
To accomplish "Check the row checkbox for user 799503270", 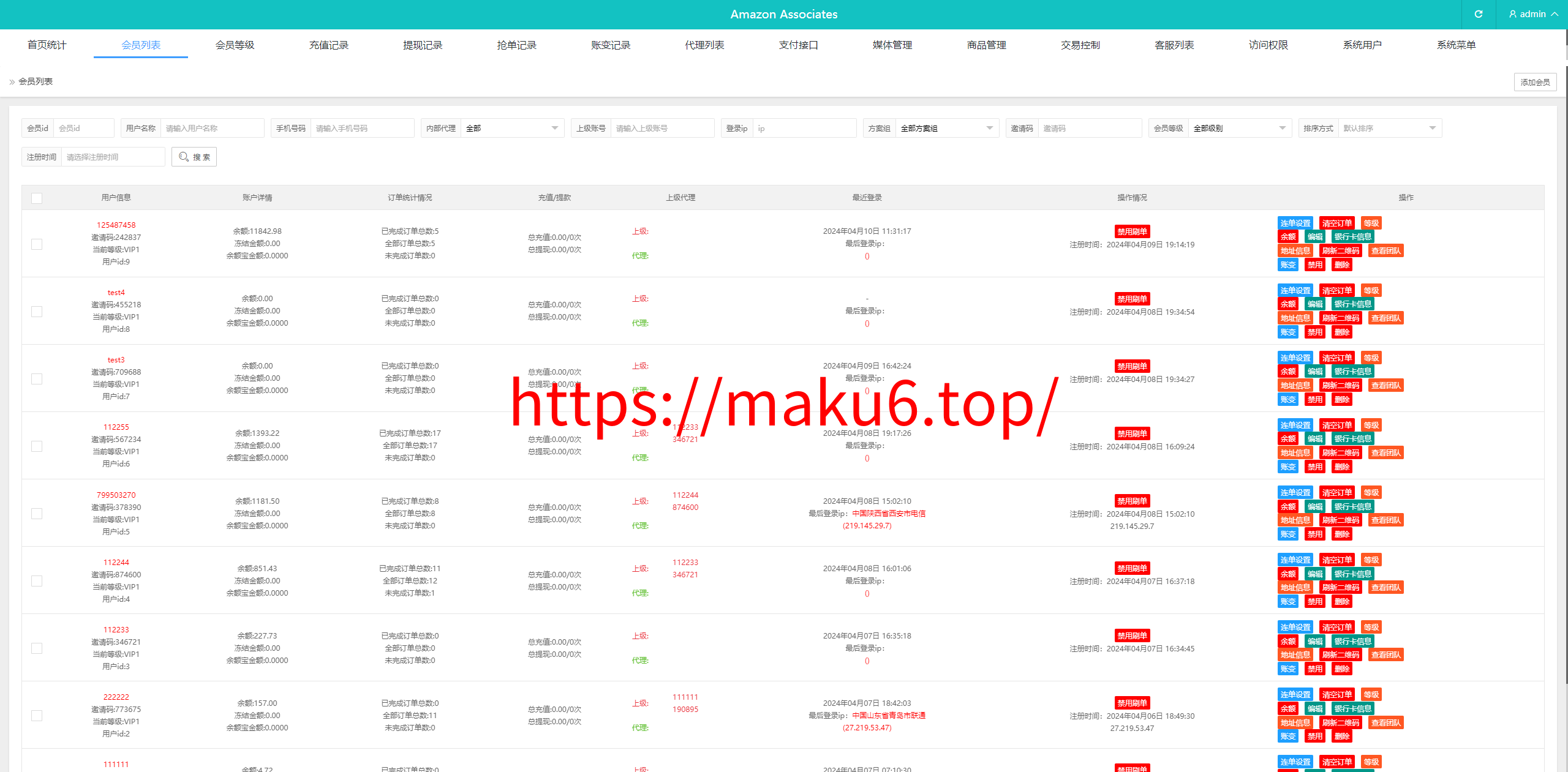I will [37, 513].
